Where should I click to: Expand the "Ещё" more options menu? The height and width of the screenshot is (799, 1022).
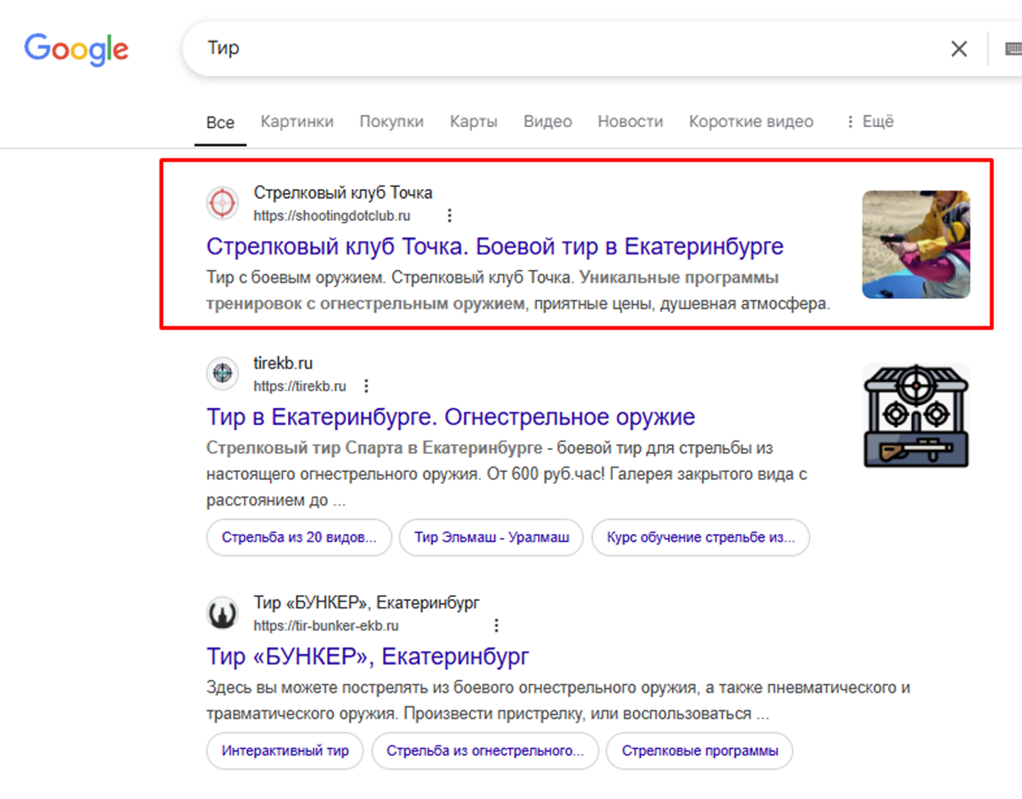[x=870, y=122]
